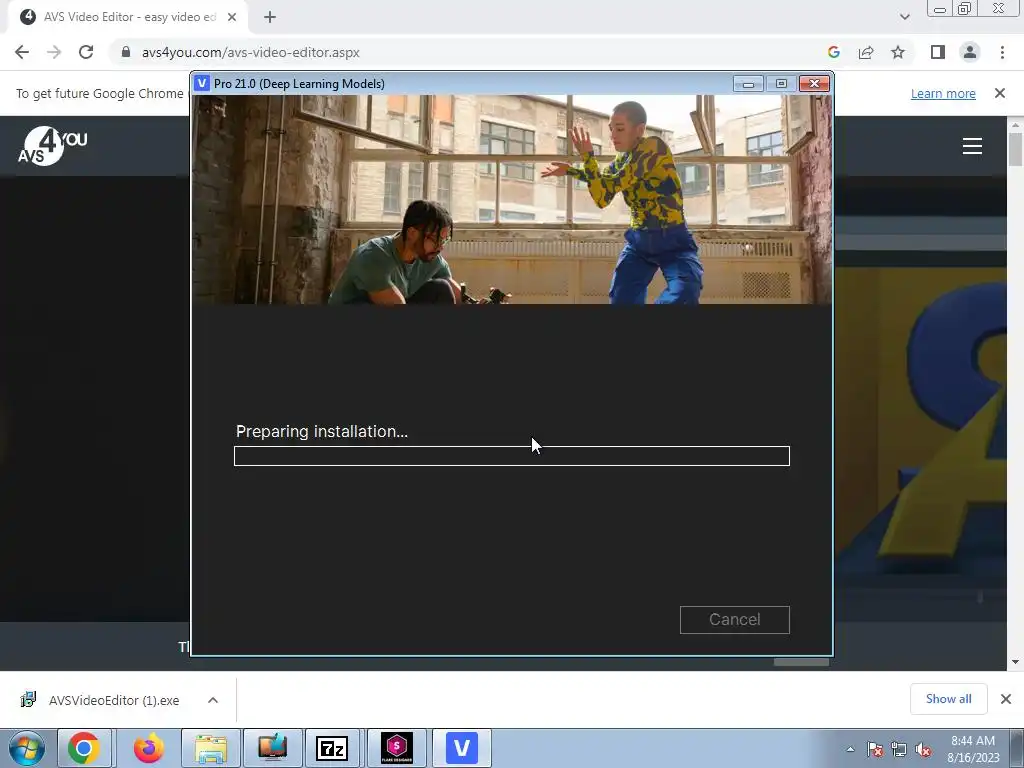Click the Google icon in address bar
The height and width of the screenshot is (768, 1024).
pos(833,52)
